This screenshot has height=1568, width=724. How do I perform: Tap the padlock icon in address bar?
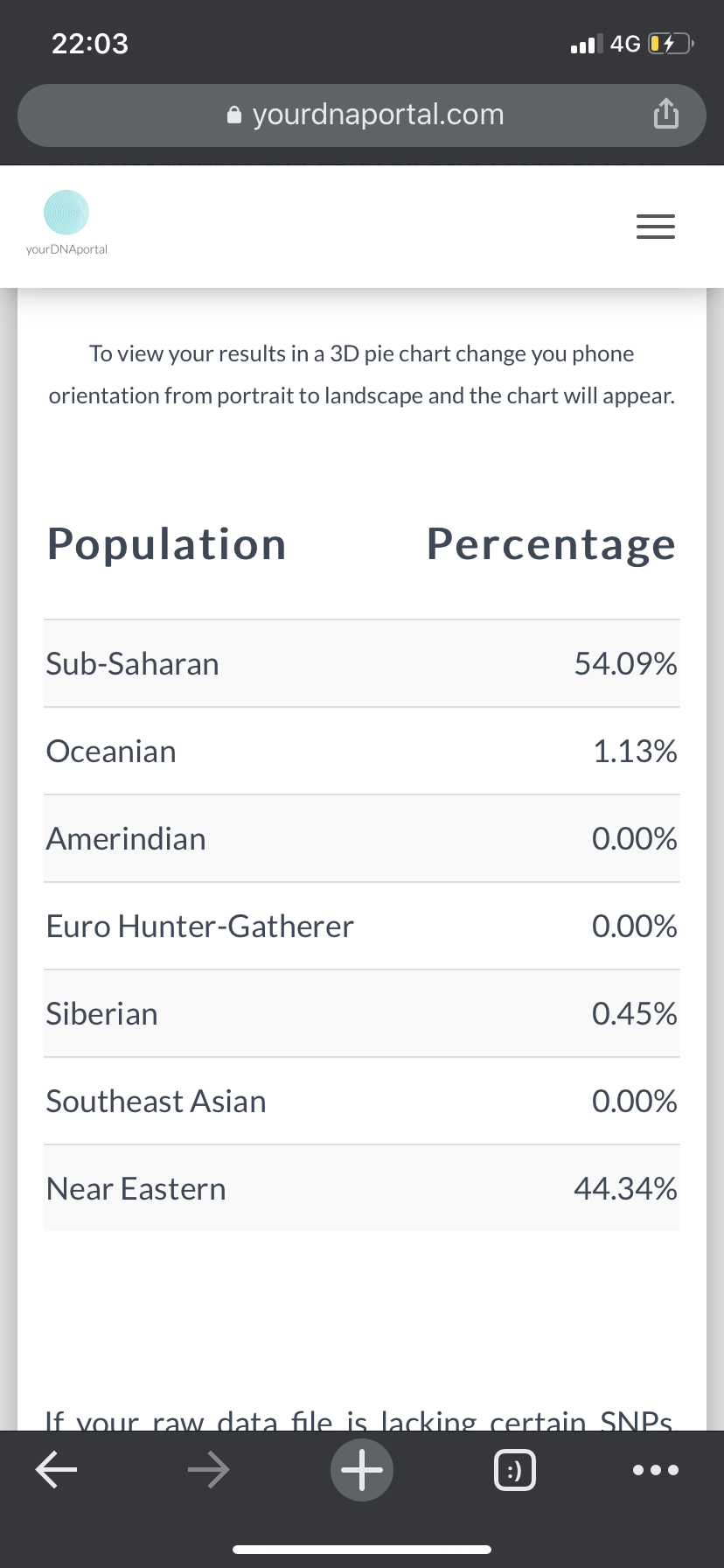(x=234, y=115)
